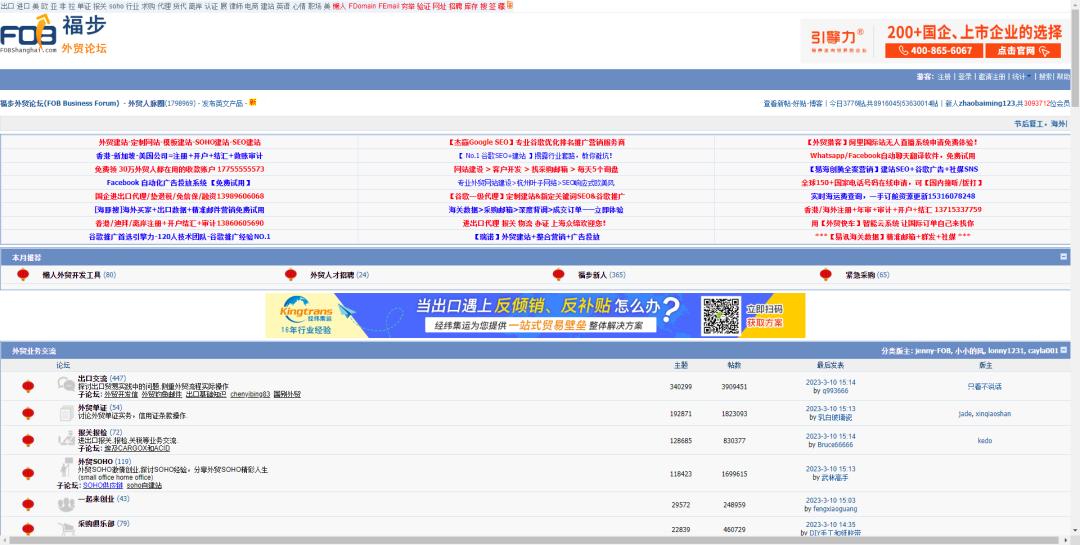This screenshot has height=545, width=1080.
Task: Click red lantern icon beside 紧急采购
Action: pyautogui.click(x=826, y=275)
